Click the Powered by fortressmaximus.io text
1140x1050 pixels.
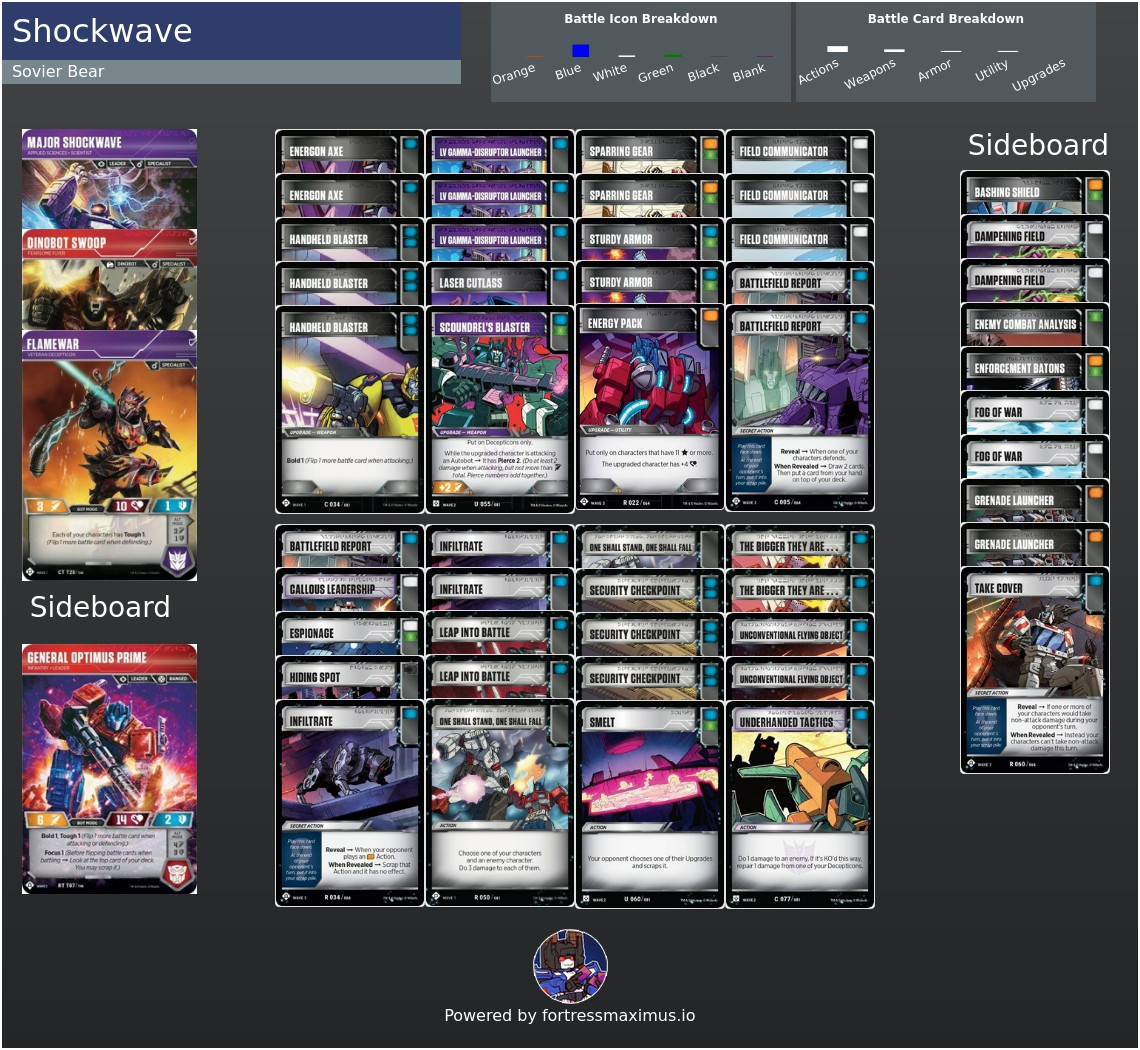(570, 1016)
